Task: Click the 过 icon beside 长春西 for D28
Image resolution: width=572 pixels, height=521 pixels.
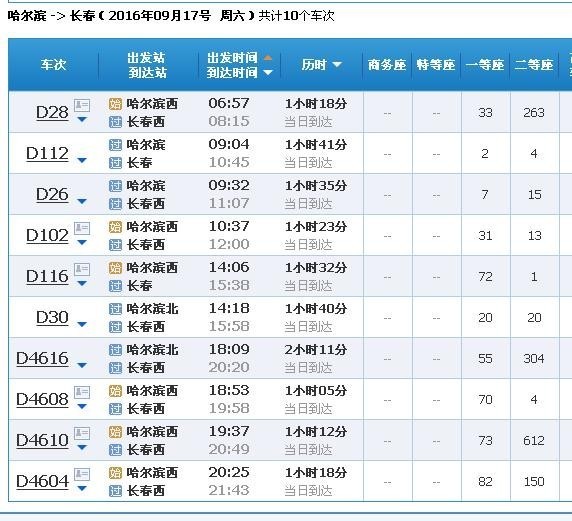Action: point(115,122)
